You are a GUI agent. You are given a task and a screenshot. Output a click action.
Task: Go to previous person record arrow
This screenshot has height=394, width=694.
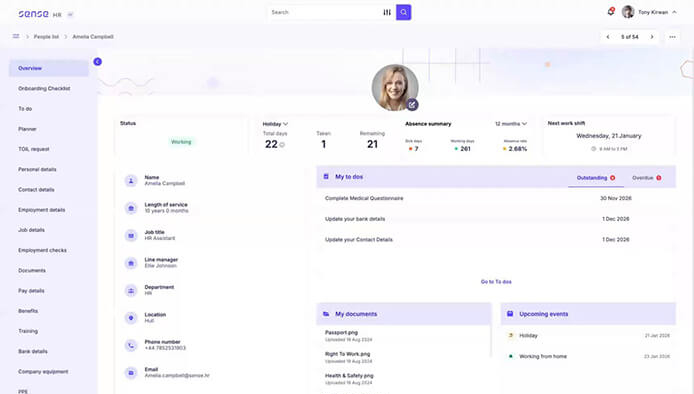[608, 37]
